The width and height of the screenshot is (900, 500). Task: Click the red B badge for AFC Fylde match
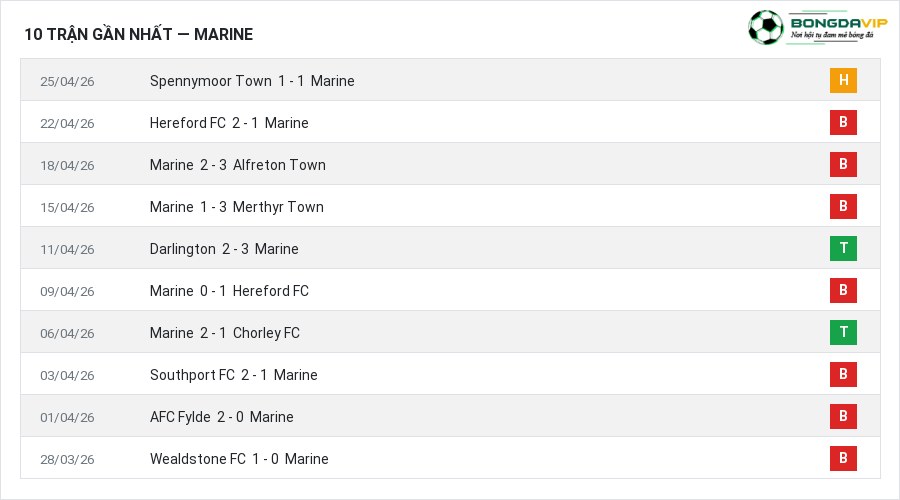(x=843, y=416)
